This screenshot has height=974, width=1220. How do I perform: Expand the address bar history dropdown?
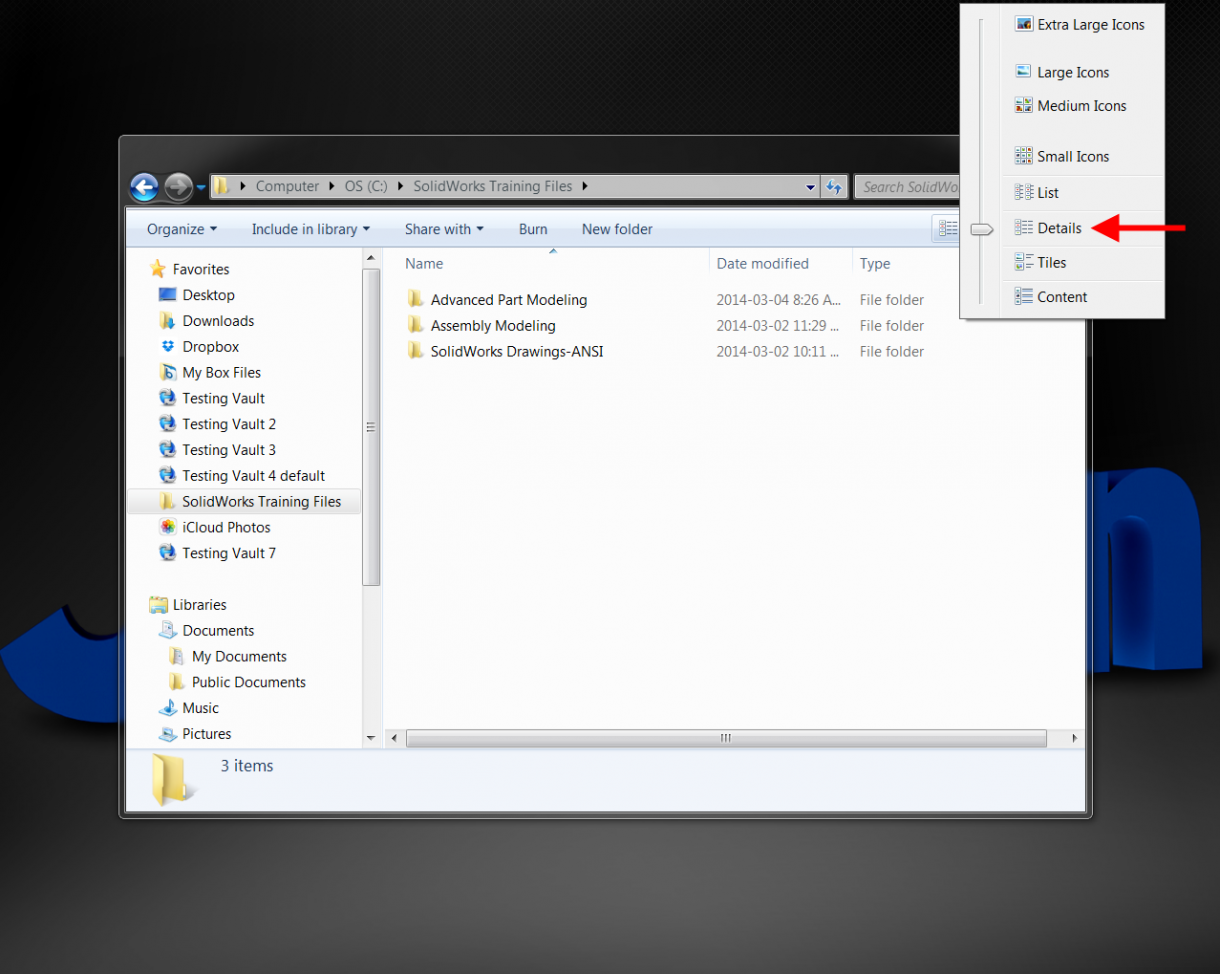(810, 187)
